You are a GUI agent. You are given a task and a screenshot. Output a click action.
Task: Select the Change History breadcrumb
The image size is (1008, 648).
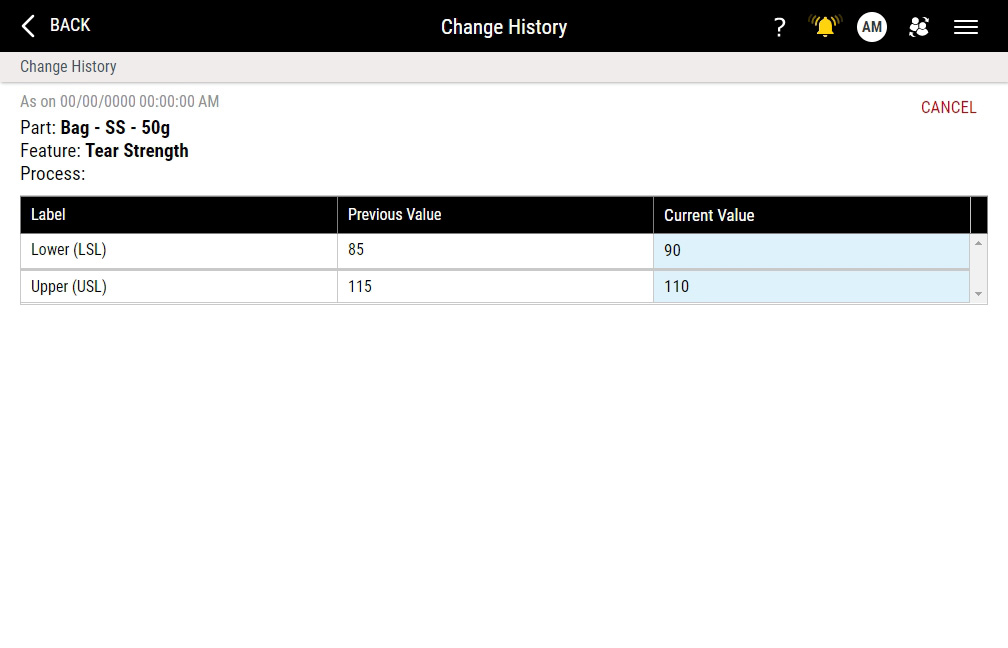pos(68,67)
